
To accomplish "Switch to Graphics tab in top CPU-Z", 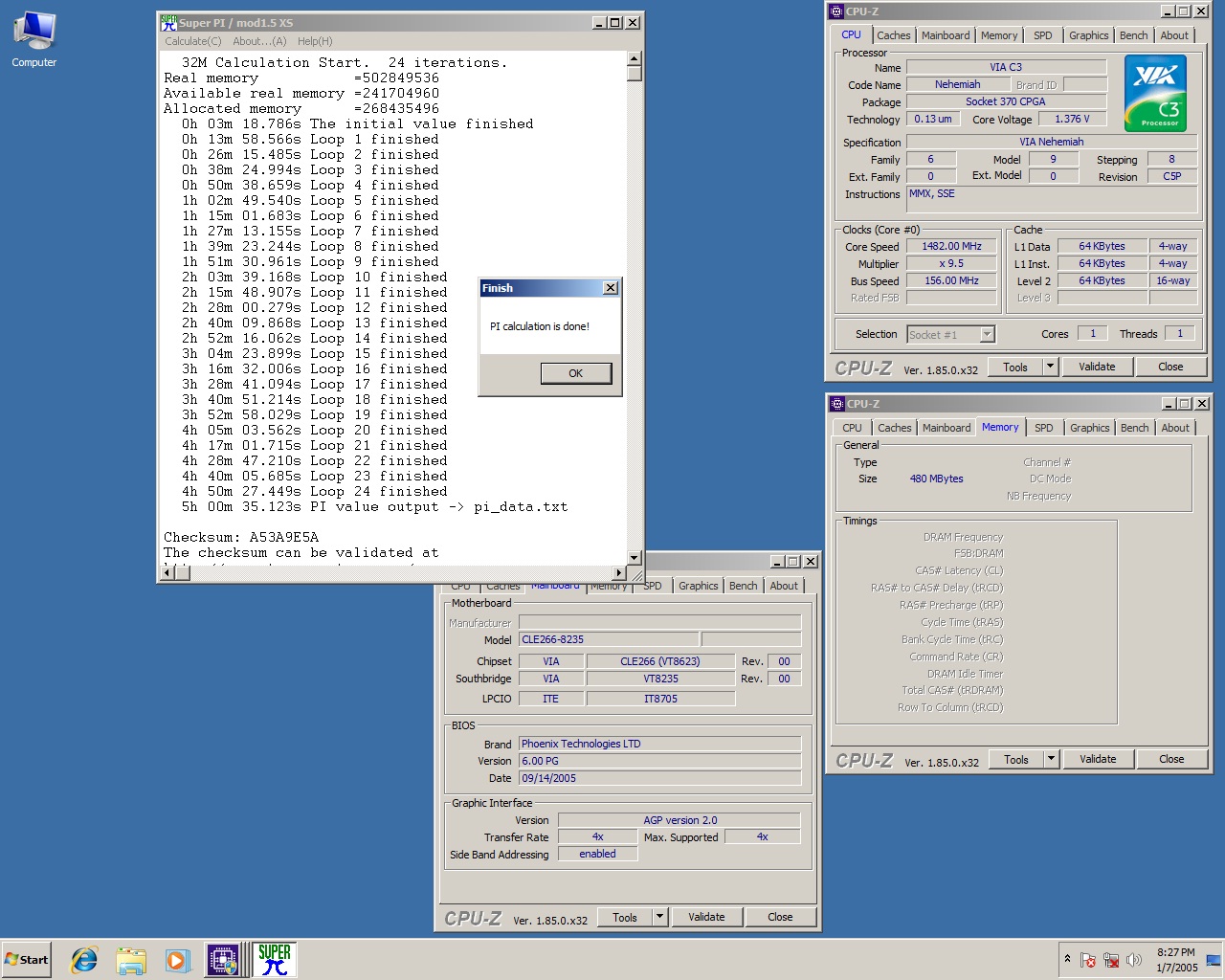I will tap(1089, 35).
